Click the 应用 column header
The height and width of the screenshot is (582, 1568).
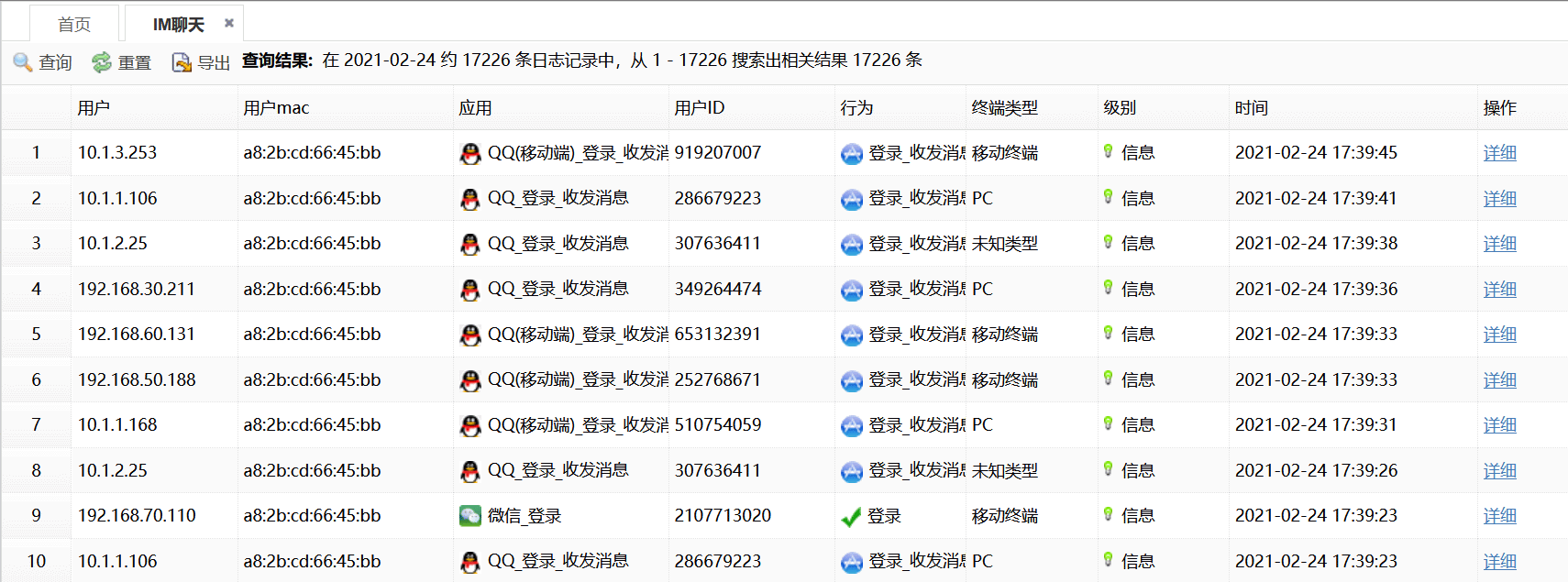point(475,108)
